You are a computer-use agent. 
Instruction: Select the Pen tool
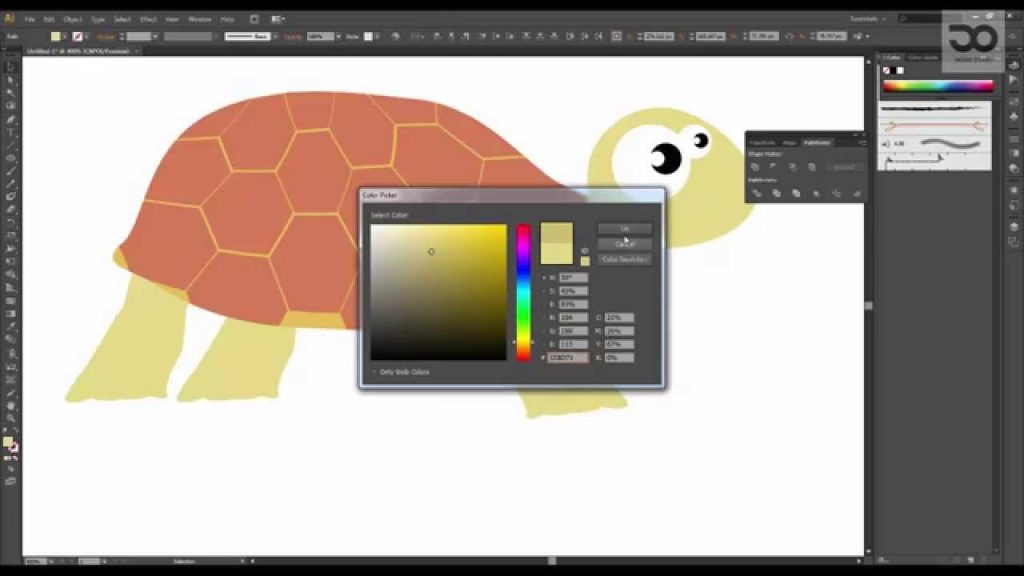tap(10, 120)
